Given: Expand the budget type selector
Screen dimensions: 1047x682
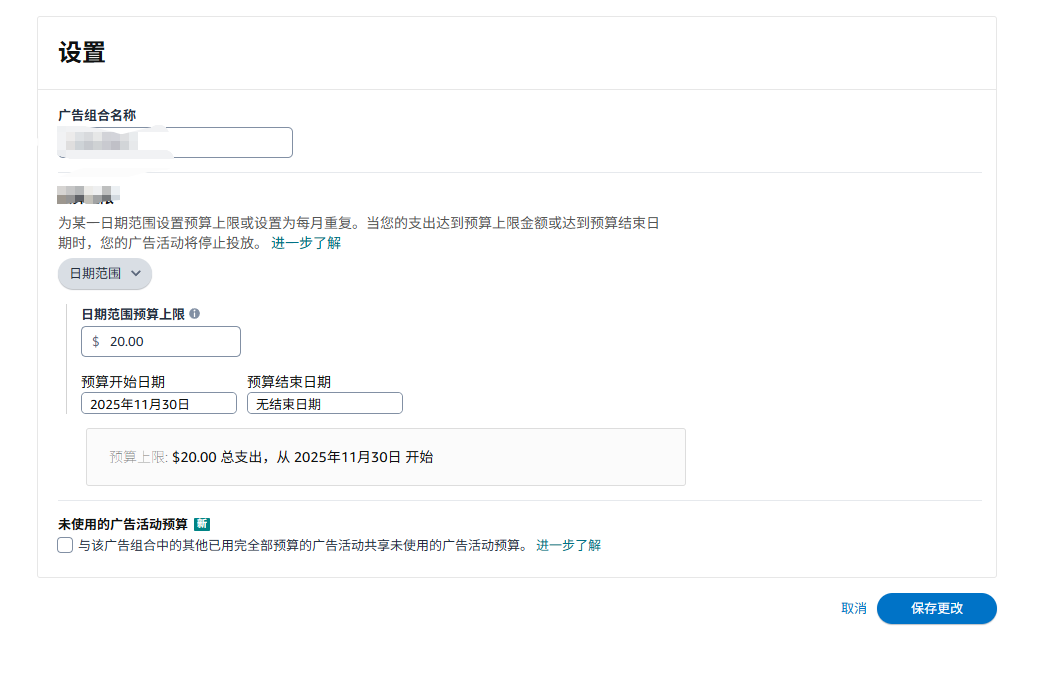Looking at the screenshot, I should click(104, 273).
